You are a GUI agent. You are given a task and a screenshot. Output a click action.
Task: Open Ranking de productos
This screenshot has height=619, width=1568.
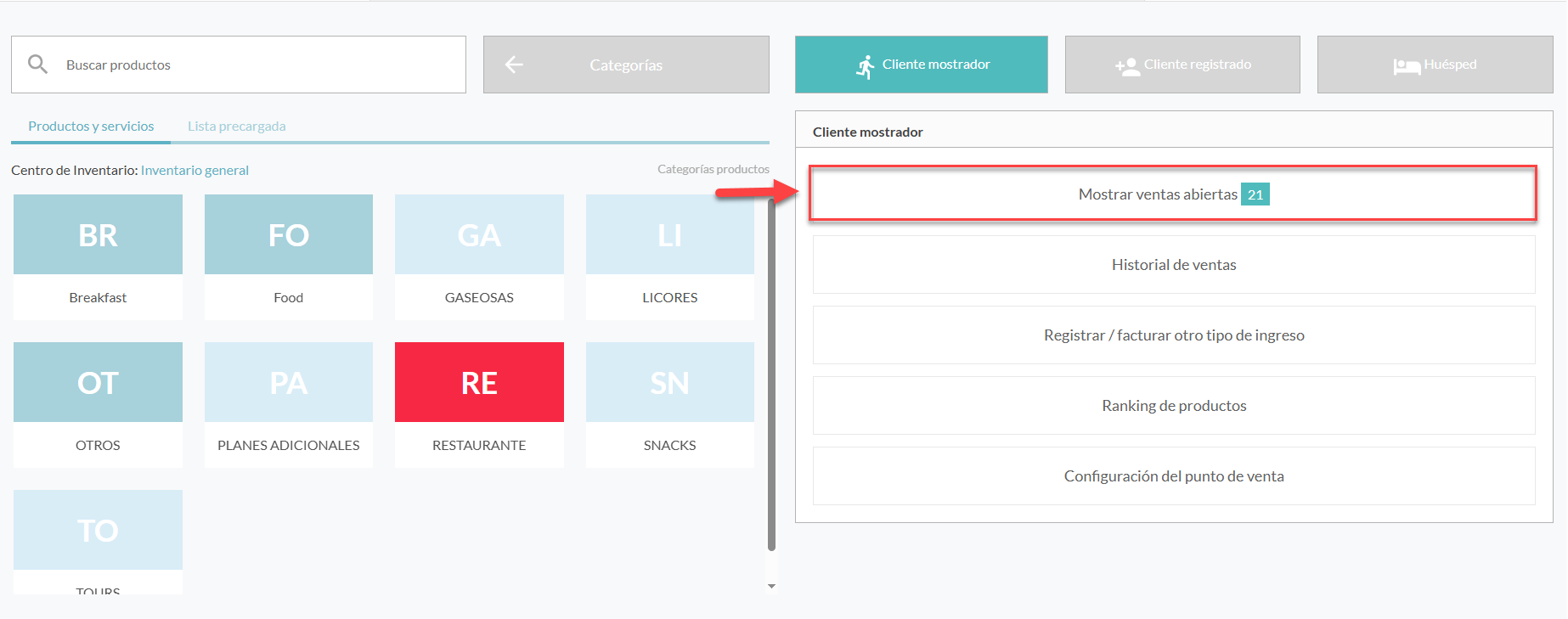pyautogui.click(x=1173, y=406)
